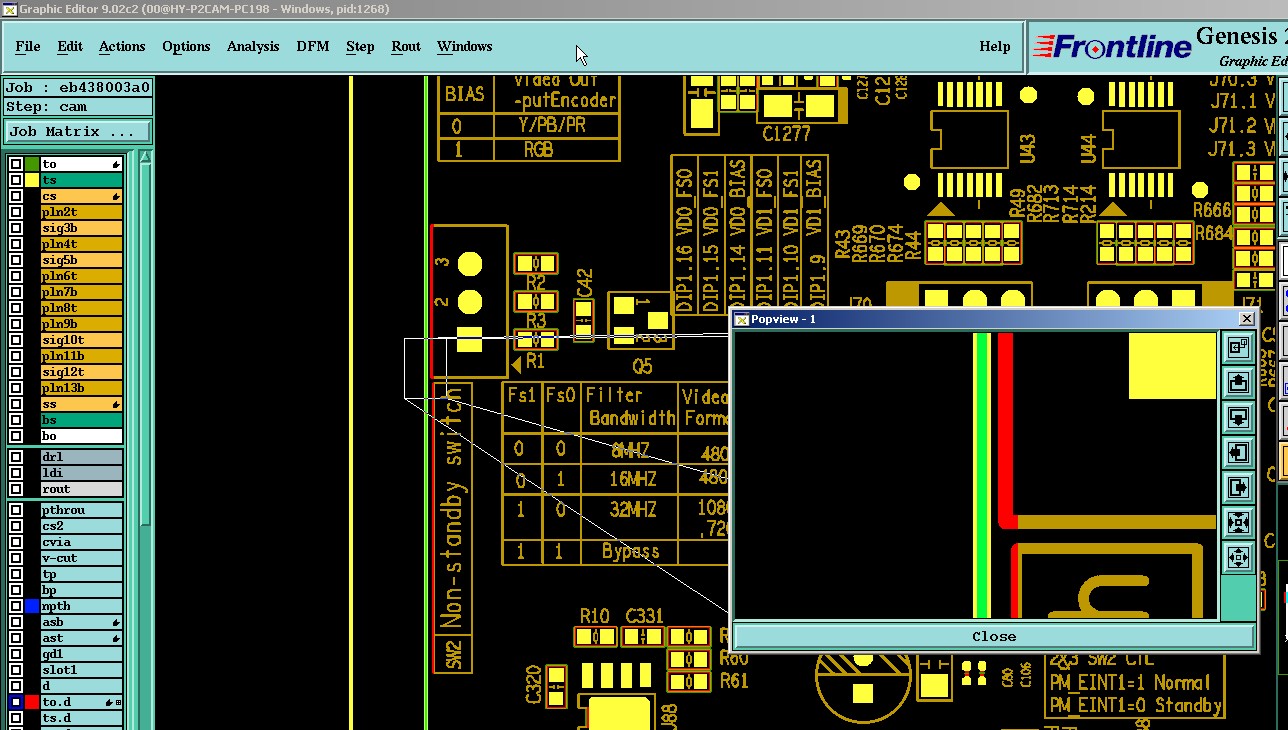Toggle display checkbox for layer sig3b

[16, 228]
